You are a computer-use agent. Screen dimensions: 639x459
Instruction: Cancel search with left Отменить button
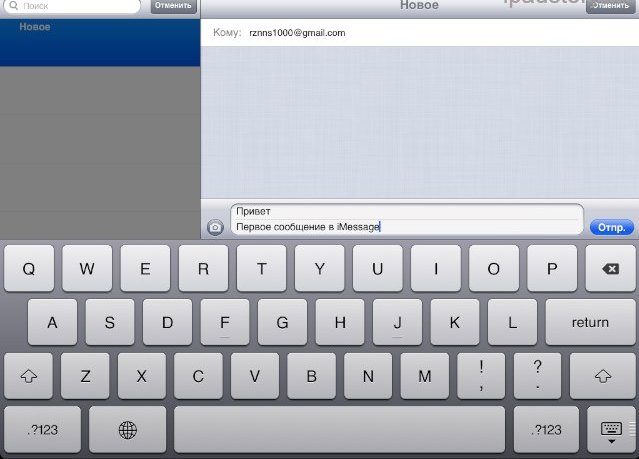pos(173,6)
